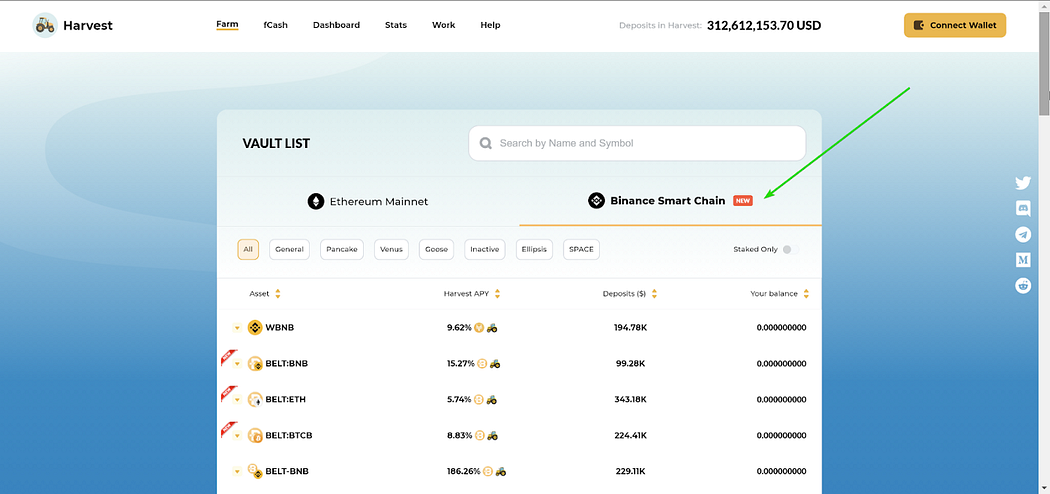Click the BELT:ETH token icon

[x=254, y=400]
